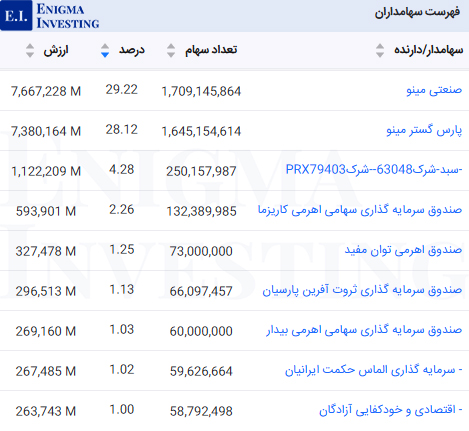
Task: Click the تعداد سهام column header label
Action: [x=211, y=50]
